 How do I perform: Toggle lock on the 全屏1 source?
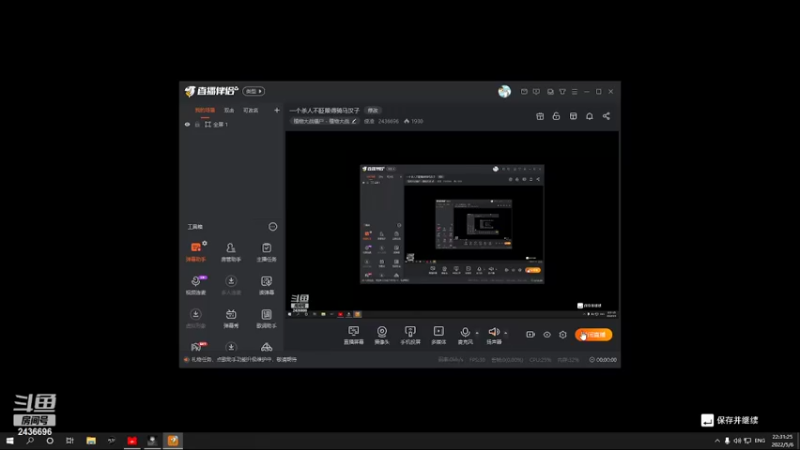[197, 124]
